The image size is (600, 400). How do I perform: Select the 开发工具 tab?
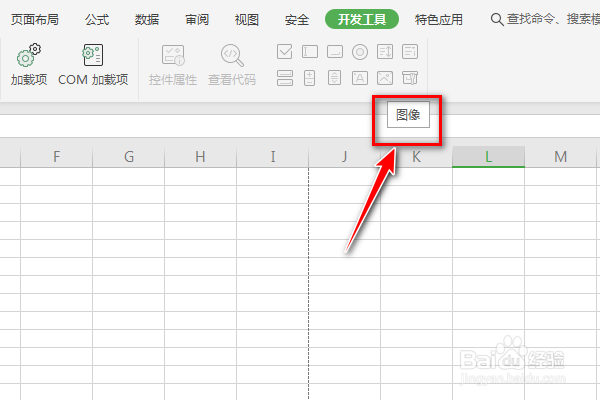(362, 19)
